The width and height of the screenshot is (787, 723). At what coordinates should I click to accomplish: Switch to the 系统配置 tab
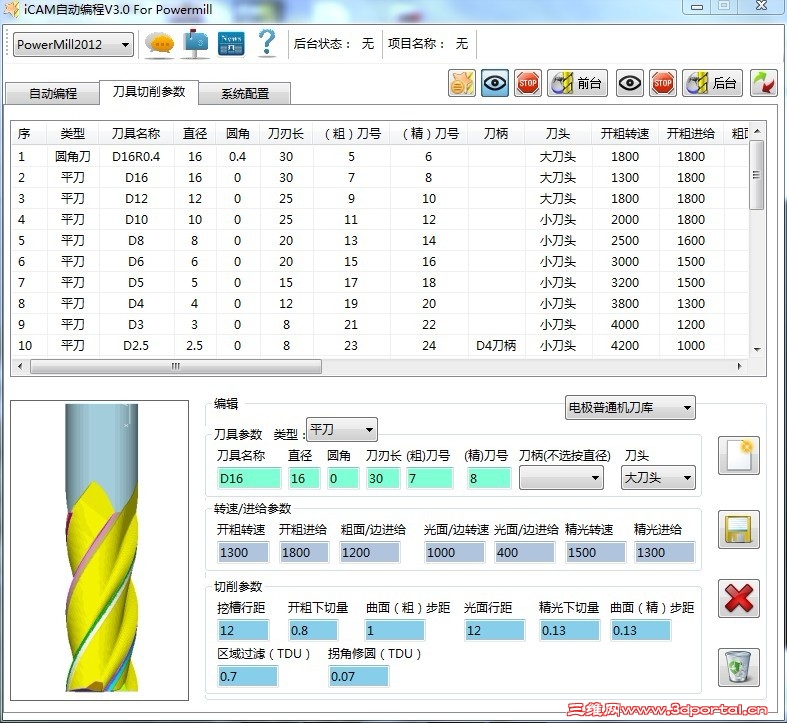click(245, 93)
